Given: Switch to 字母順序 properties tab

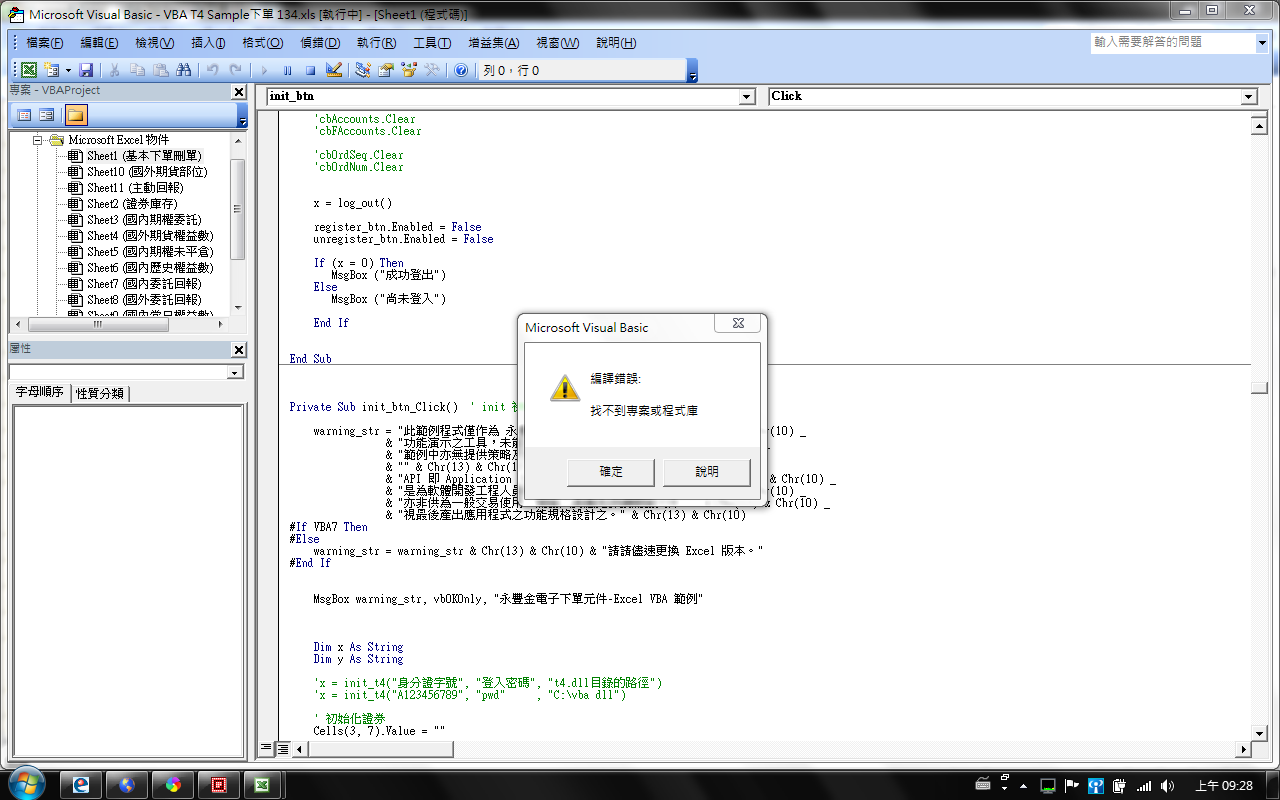Looking at the screenshot, I should click(40, 392).
